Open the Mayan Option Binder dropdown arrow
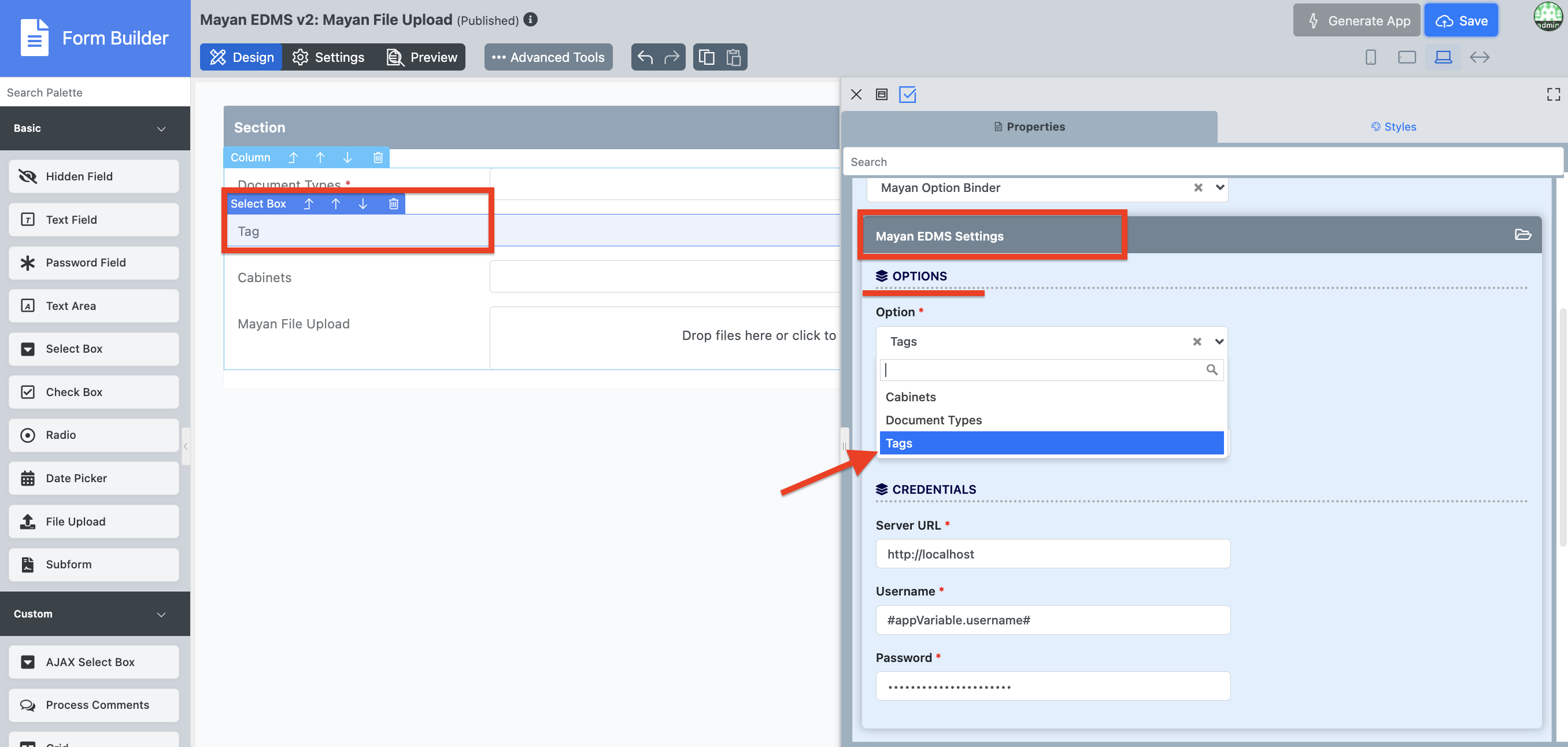 (x=1219, y=187)
